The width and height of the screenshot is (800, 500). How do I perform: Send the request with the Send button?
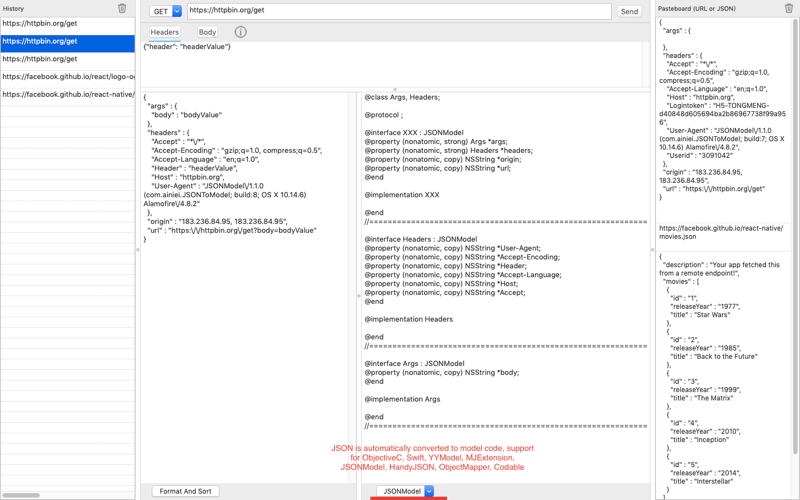click(x=629, y=11)
